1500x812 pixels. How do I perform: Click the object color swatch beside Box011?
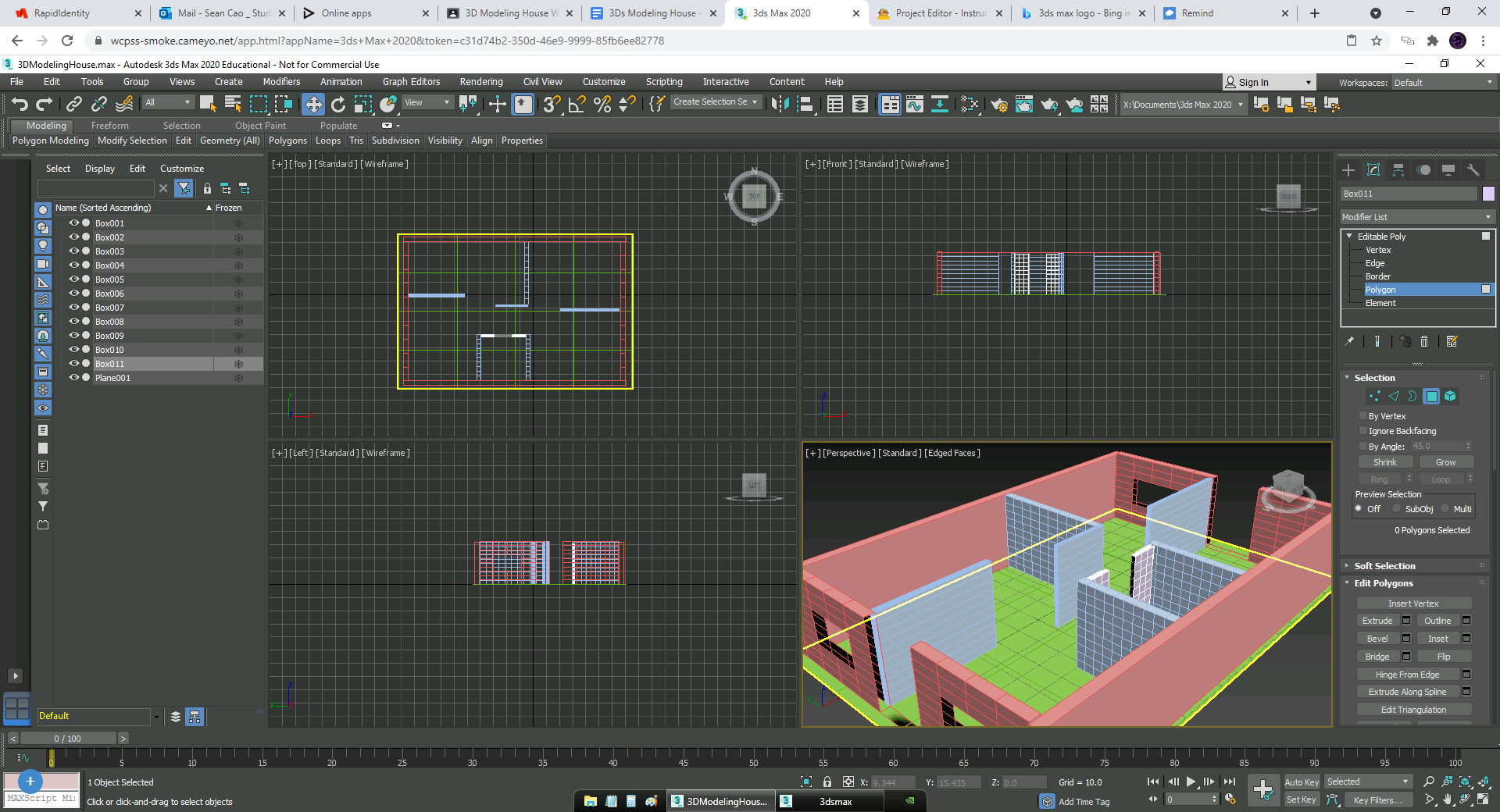1488,194
